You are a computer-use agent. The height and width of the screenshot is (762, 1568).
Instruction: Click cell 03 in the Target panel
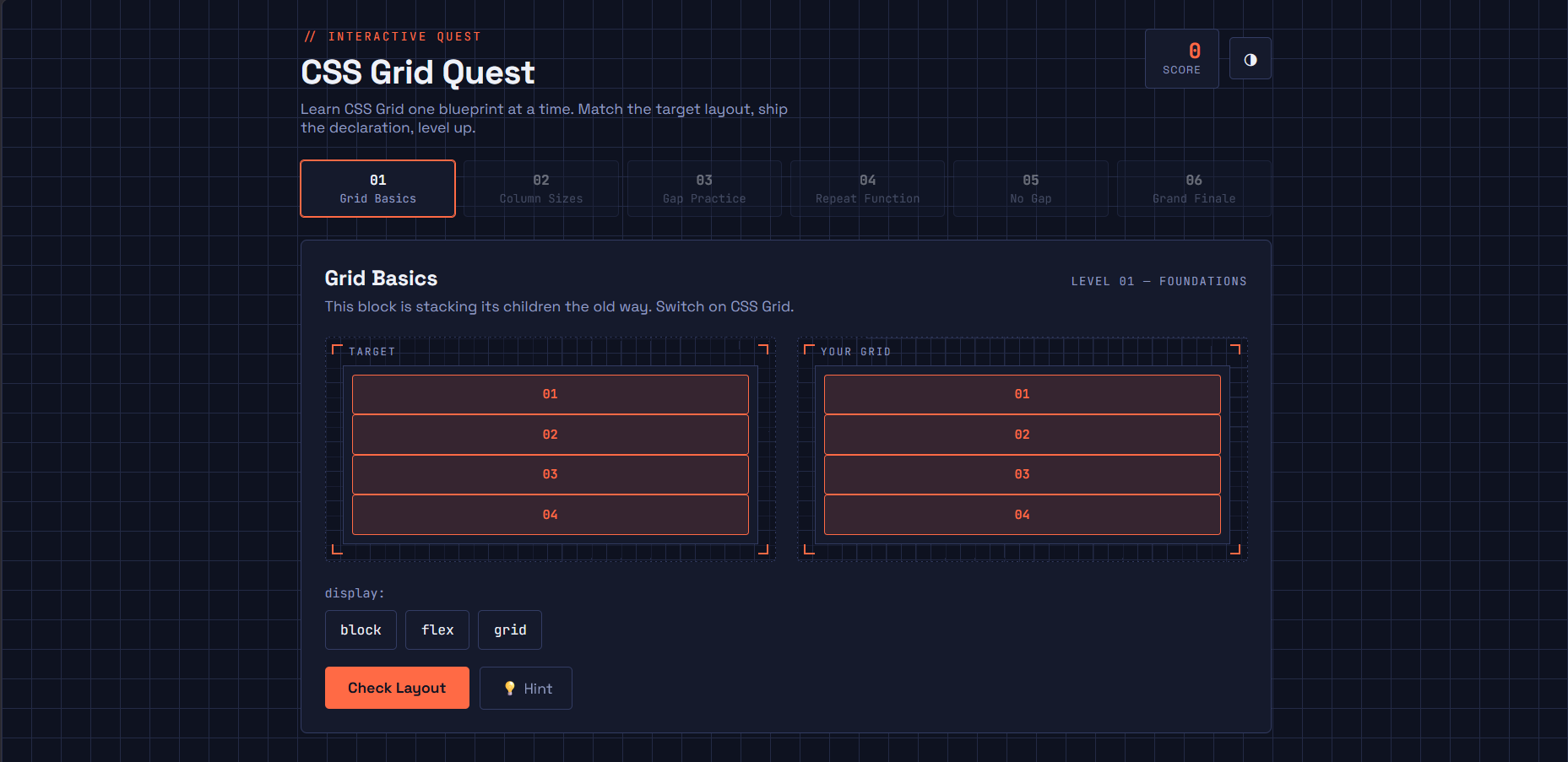click(x=551, y=474)
